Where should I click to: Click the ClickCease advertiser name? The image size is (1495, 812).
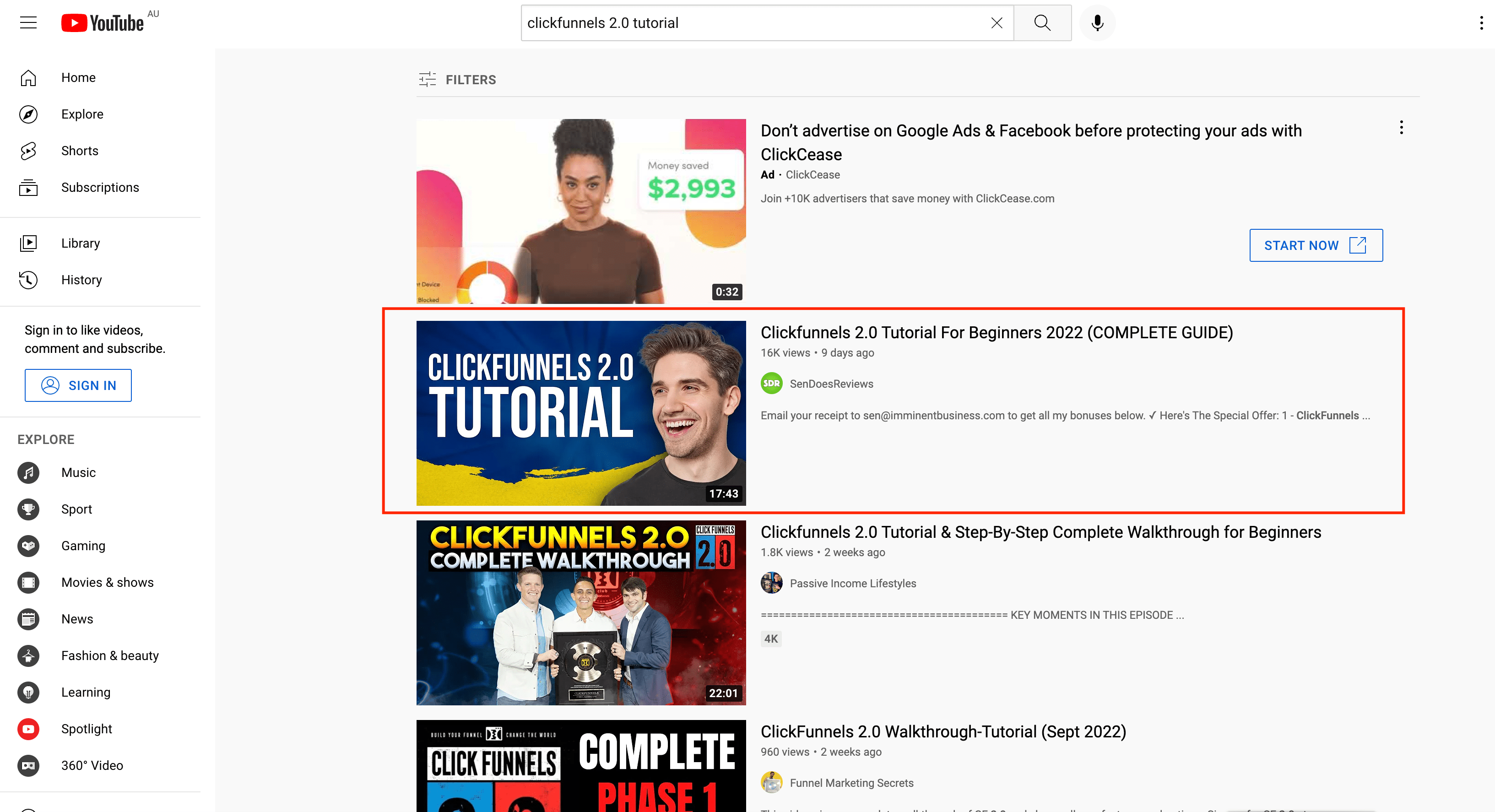click(812, 175)
